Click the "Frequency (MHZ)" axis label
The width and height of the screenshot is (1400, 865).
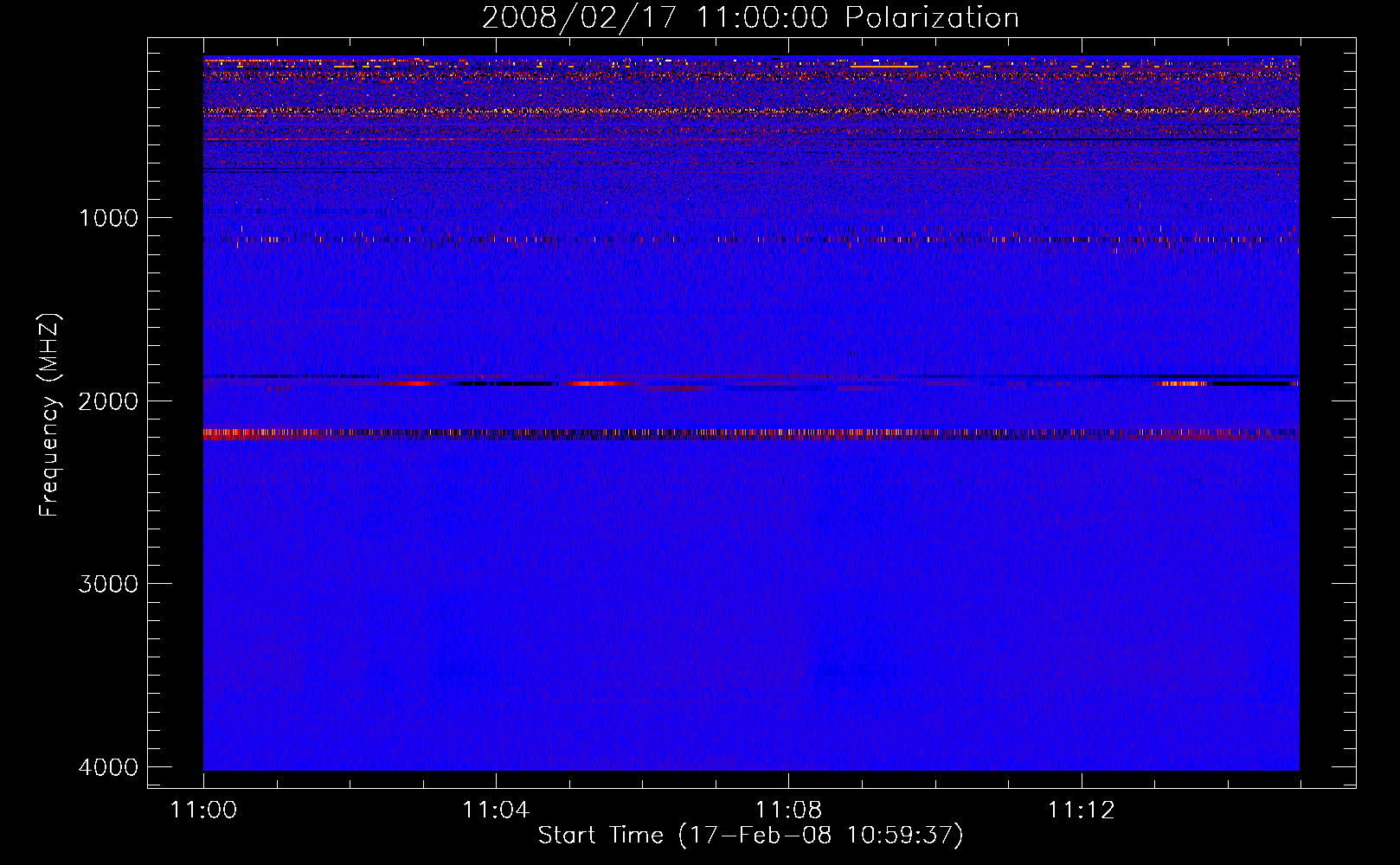pos(48,415)
